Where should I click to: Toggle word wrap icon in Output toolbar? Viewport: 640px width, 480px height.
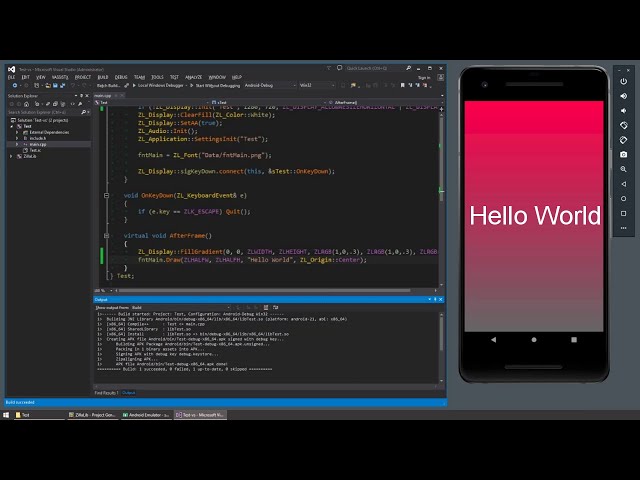click(276, 307)
